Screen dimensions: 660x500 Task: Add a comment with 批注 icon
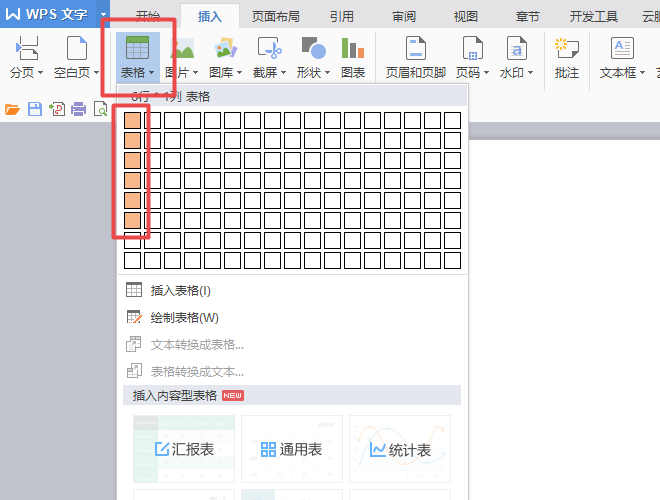pyautogui.click(x=567, y=48)
